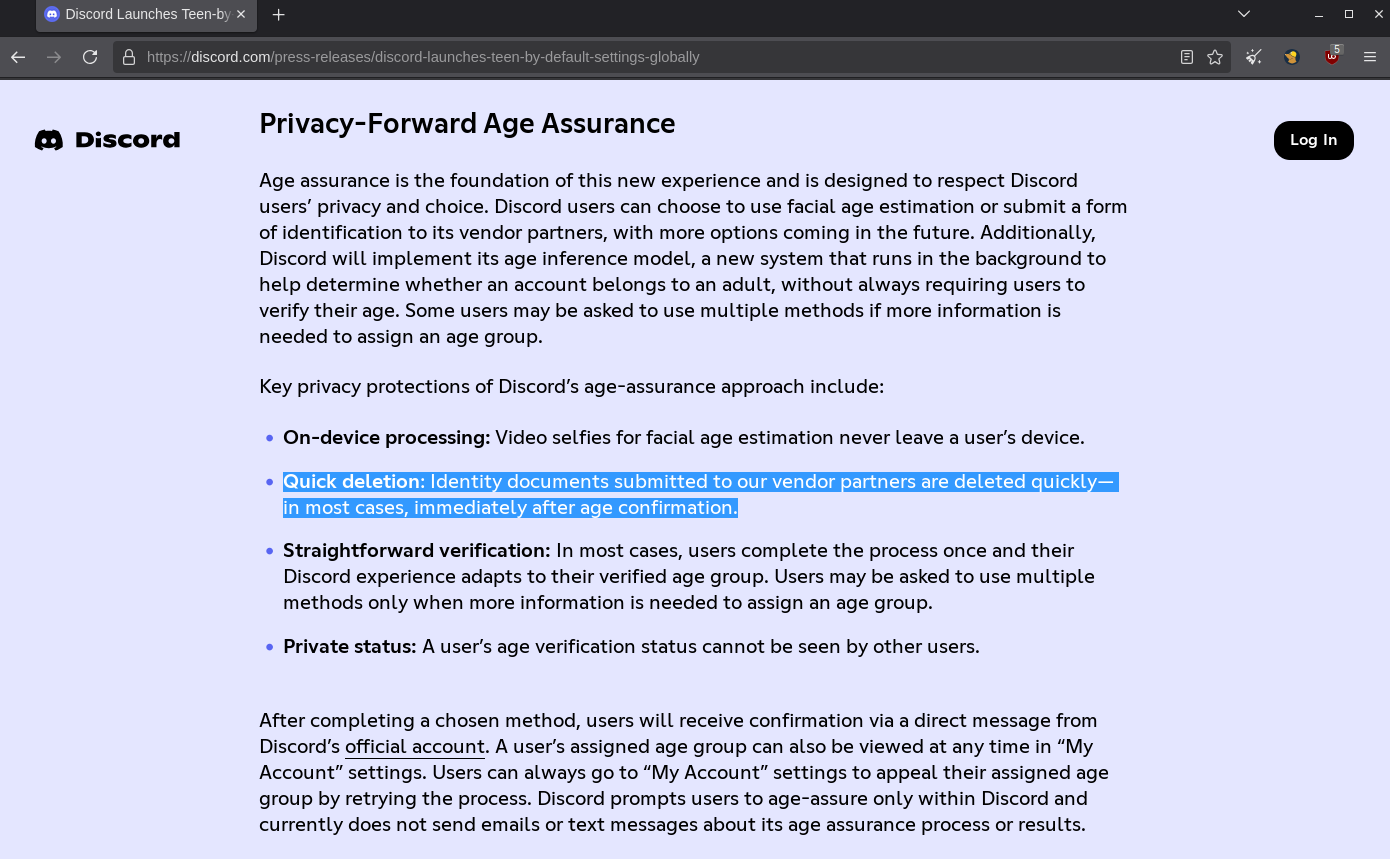This screenshot has height=859, width=1390.
Task: Reload the Discord press release page
Action: [x=90, y=57]
